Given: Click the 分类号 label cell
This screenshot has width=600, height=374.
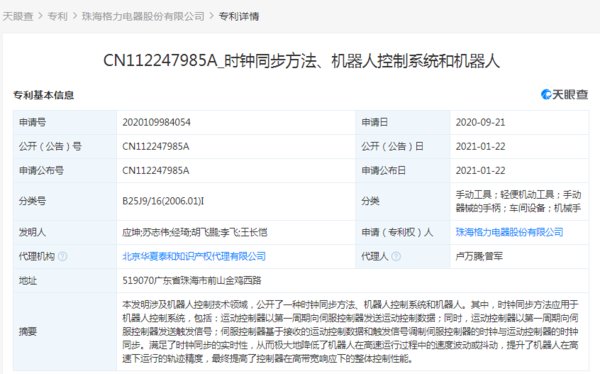Looking at the screenshot, I should click(65, 201).
